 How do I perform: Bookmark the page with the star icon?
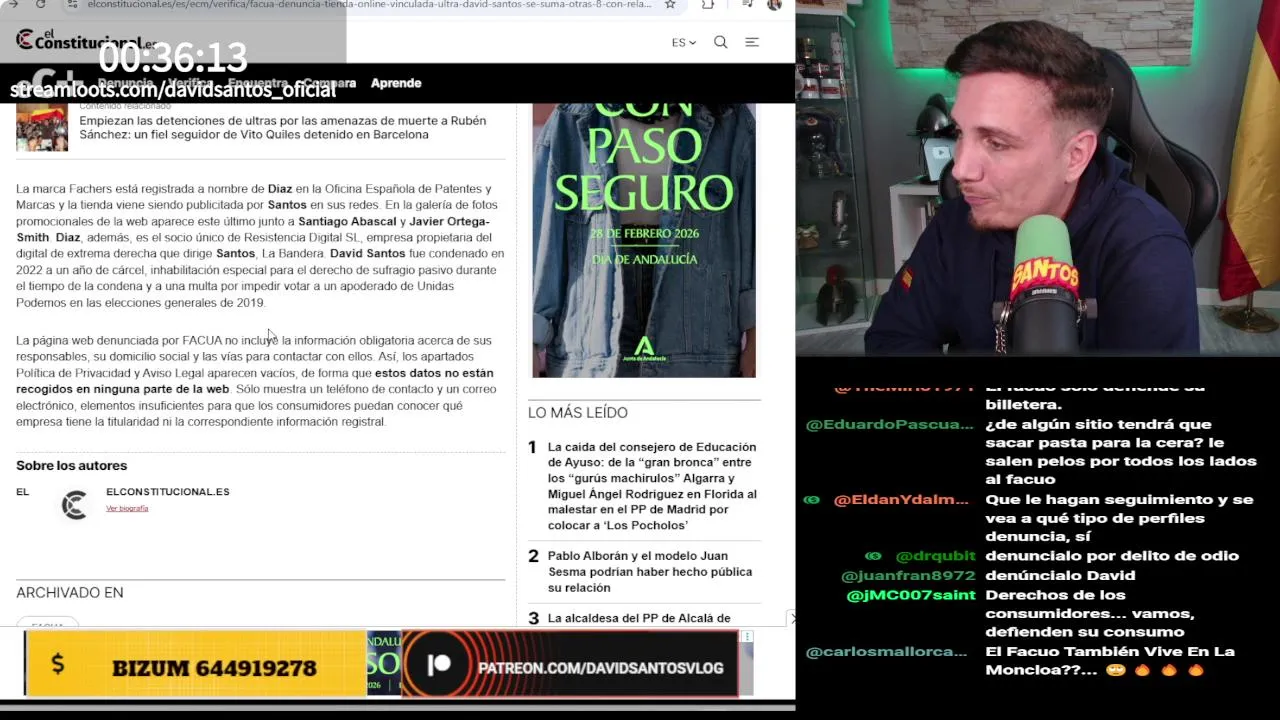(x=669, y=4)
